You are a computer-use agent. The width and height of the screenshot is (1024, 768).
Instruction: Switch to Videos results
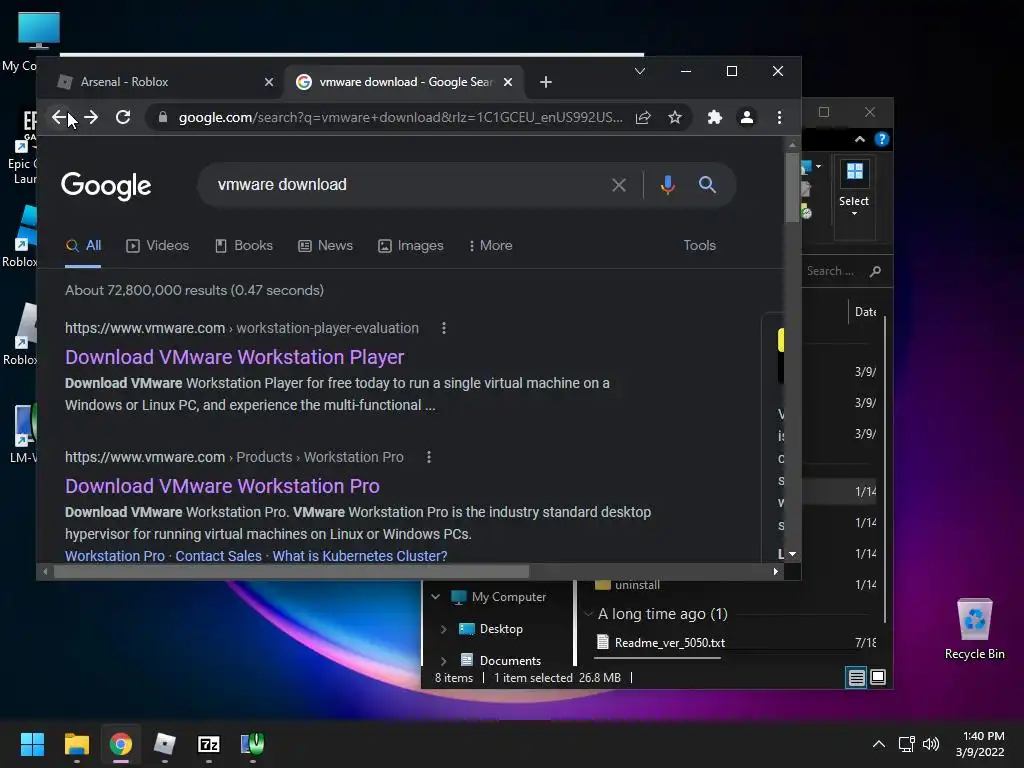pos(157,246)
